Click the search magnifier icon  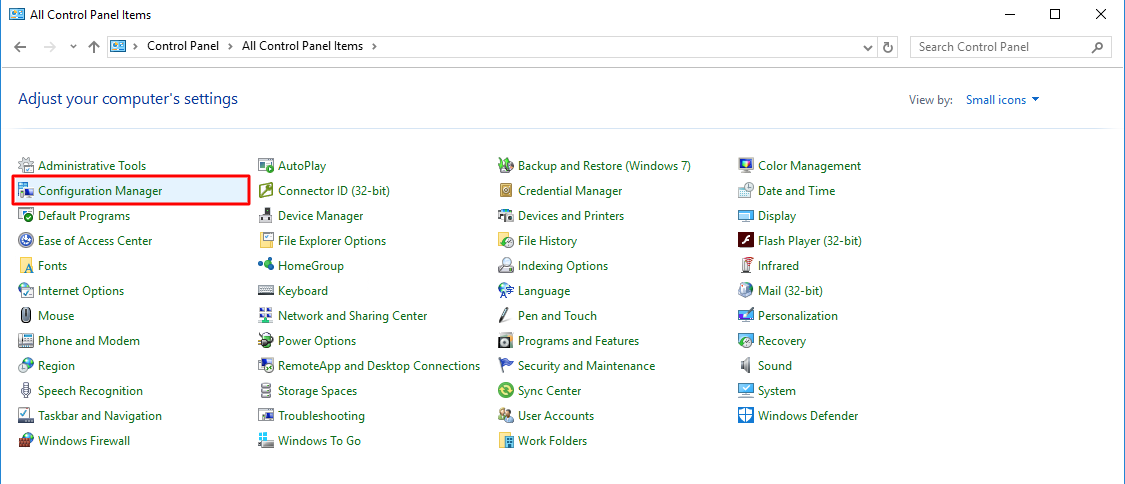[1097, 47]
